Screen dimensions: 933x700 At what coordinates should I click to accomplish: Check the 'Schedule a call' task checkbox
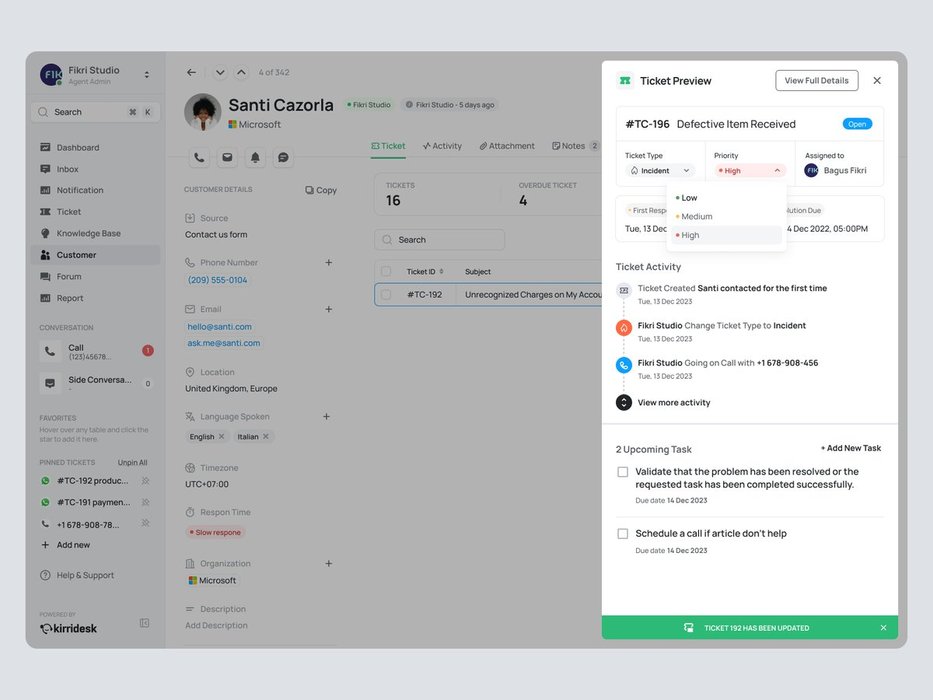[x=623, y=534]
